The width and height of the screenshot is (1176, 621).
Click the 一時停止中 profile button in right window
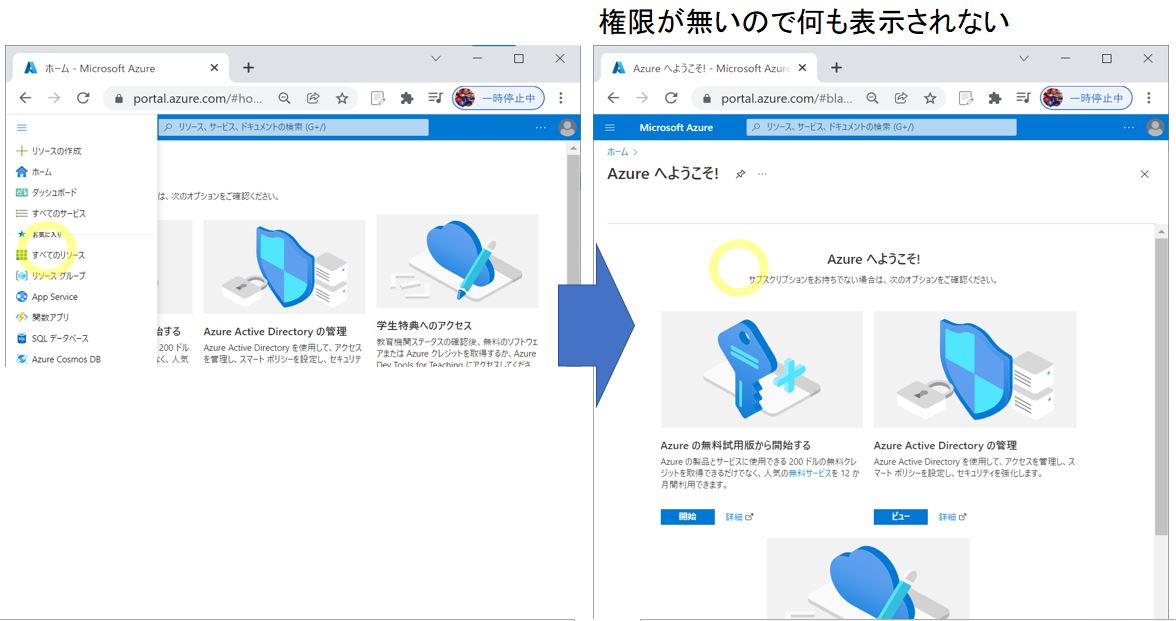tap(1086, 98)
